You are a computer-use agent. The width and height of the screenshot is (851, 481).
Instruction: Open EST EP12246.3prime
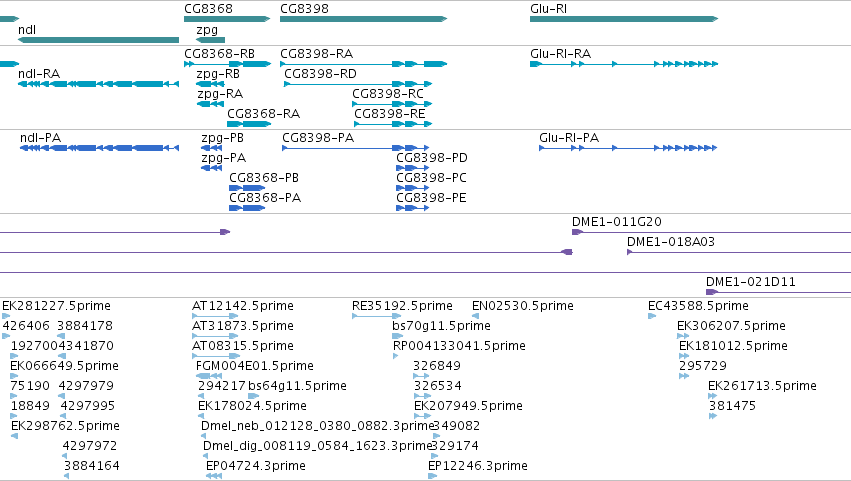(478, 467)
